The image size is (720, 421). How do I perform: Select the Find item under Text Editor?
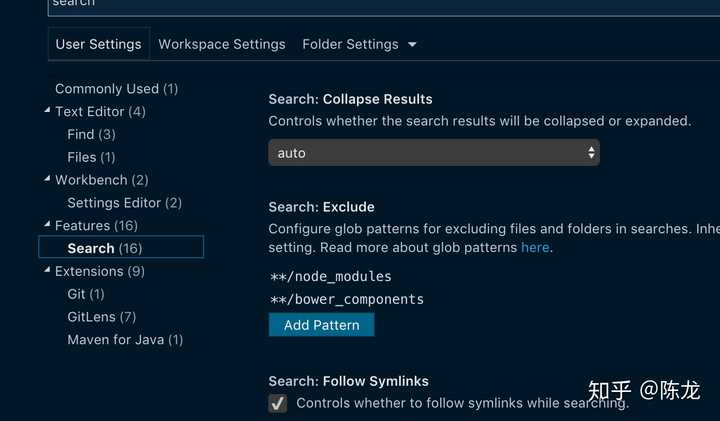point(91,134)
